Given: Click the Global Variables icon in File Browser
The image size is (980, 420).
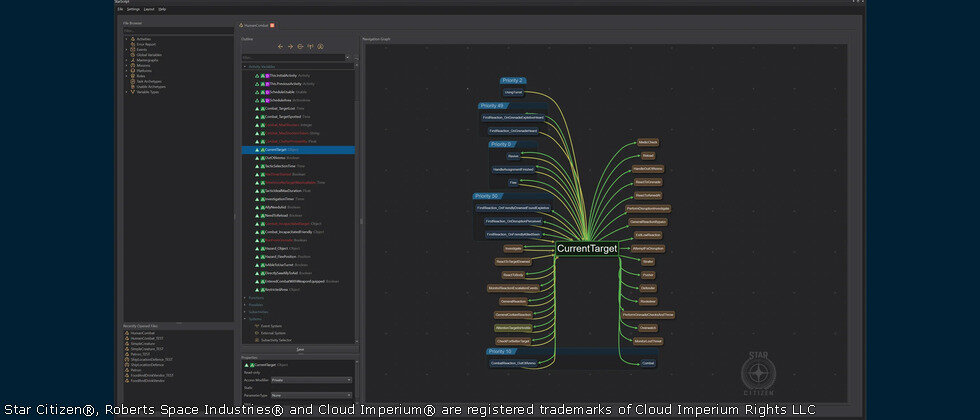Looking at the screenshot, I should pyautogui.click(x=132, y=54).
